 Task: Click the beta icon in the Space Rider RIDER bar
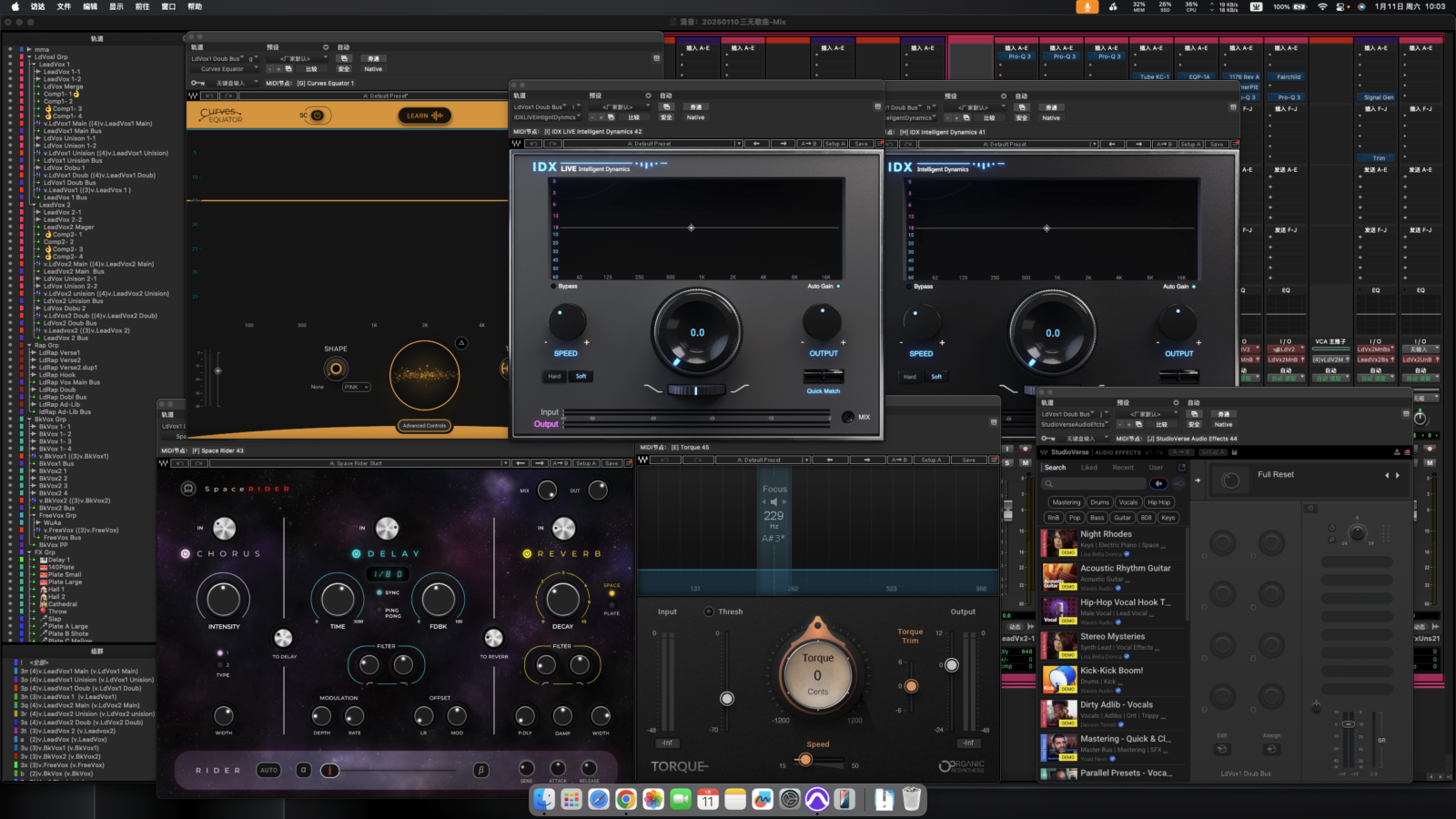point(481,770)
